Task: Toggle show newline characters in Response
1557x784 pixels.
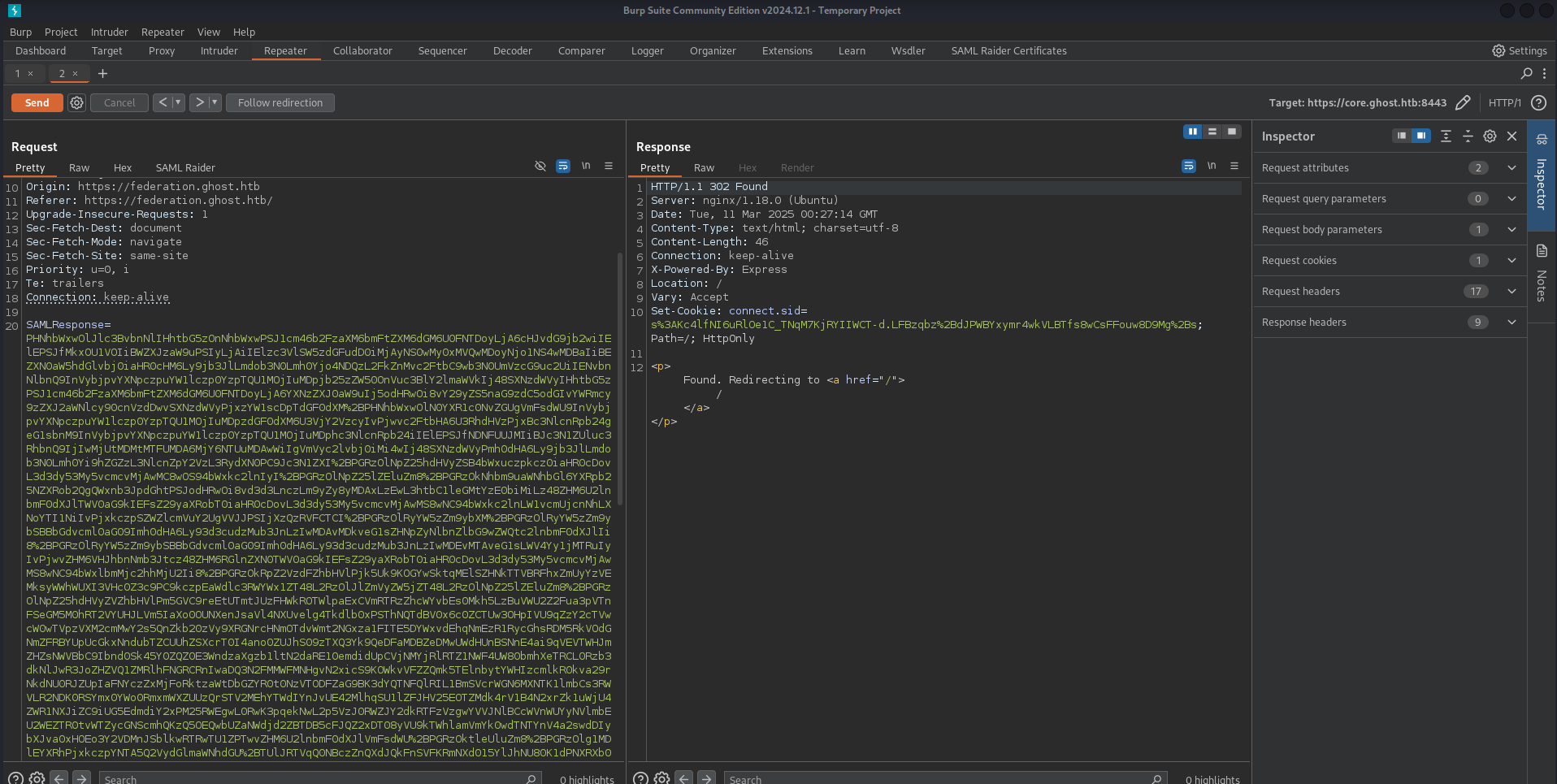Action: click(x=1212, y=166)
